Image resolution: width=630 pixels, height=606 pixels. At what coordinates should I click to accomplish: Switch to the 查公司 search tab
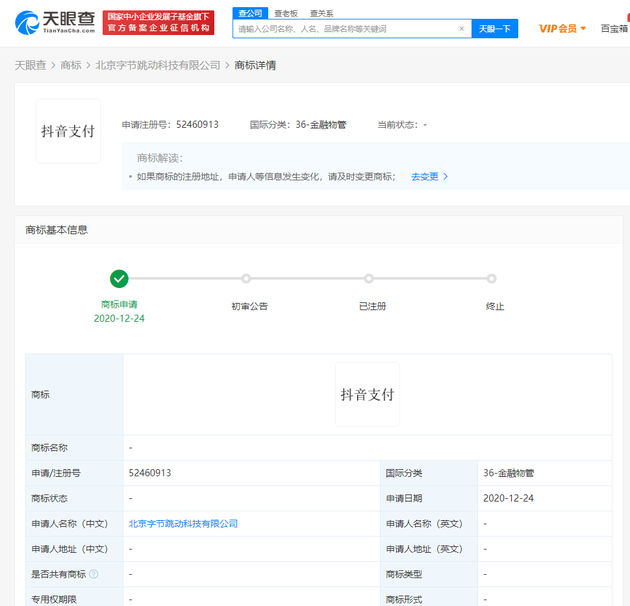[x=250, y=13]
